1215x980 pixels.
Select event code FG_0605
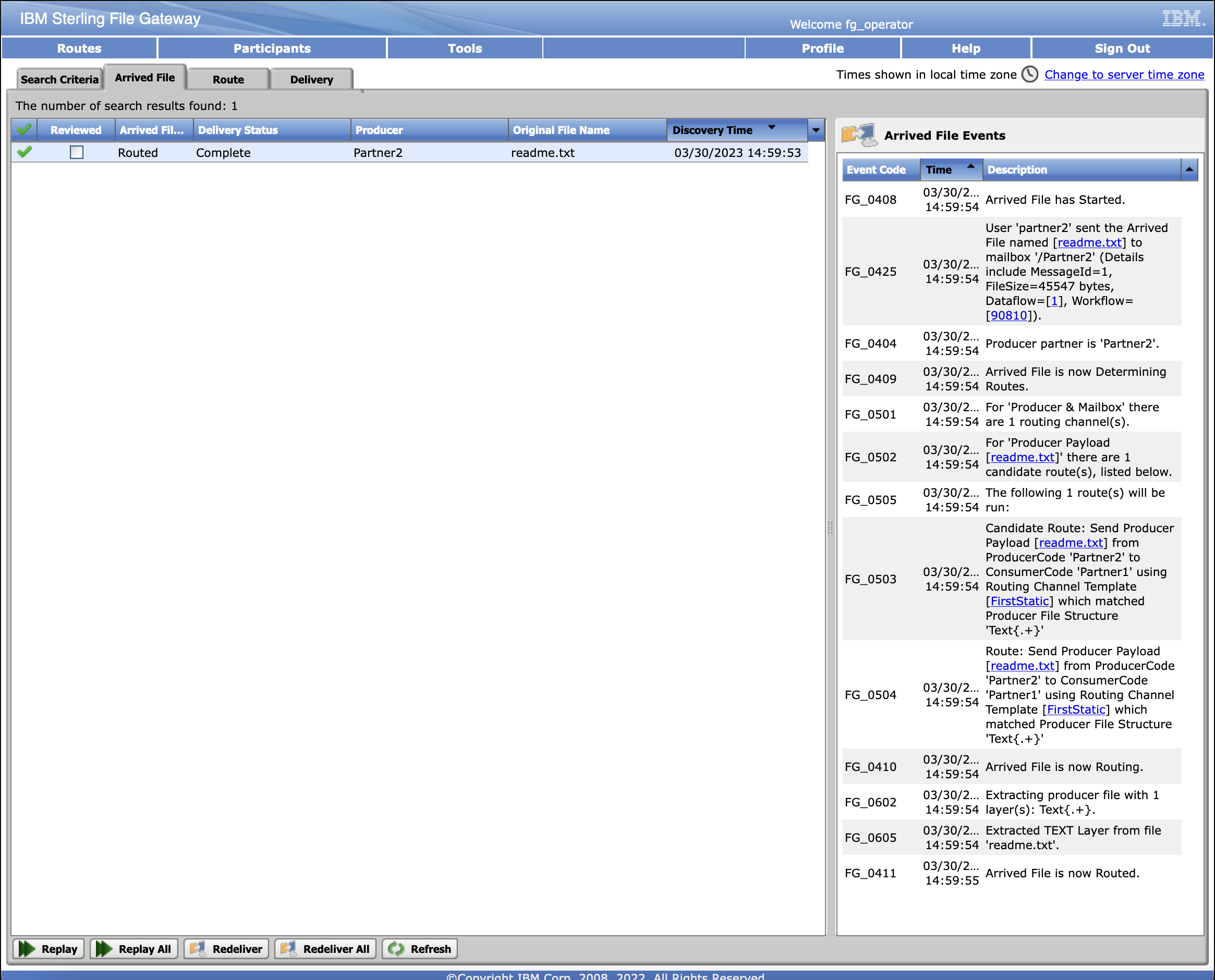click(870, 838)
